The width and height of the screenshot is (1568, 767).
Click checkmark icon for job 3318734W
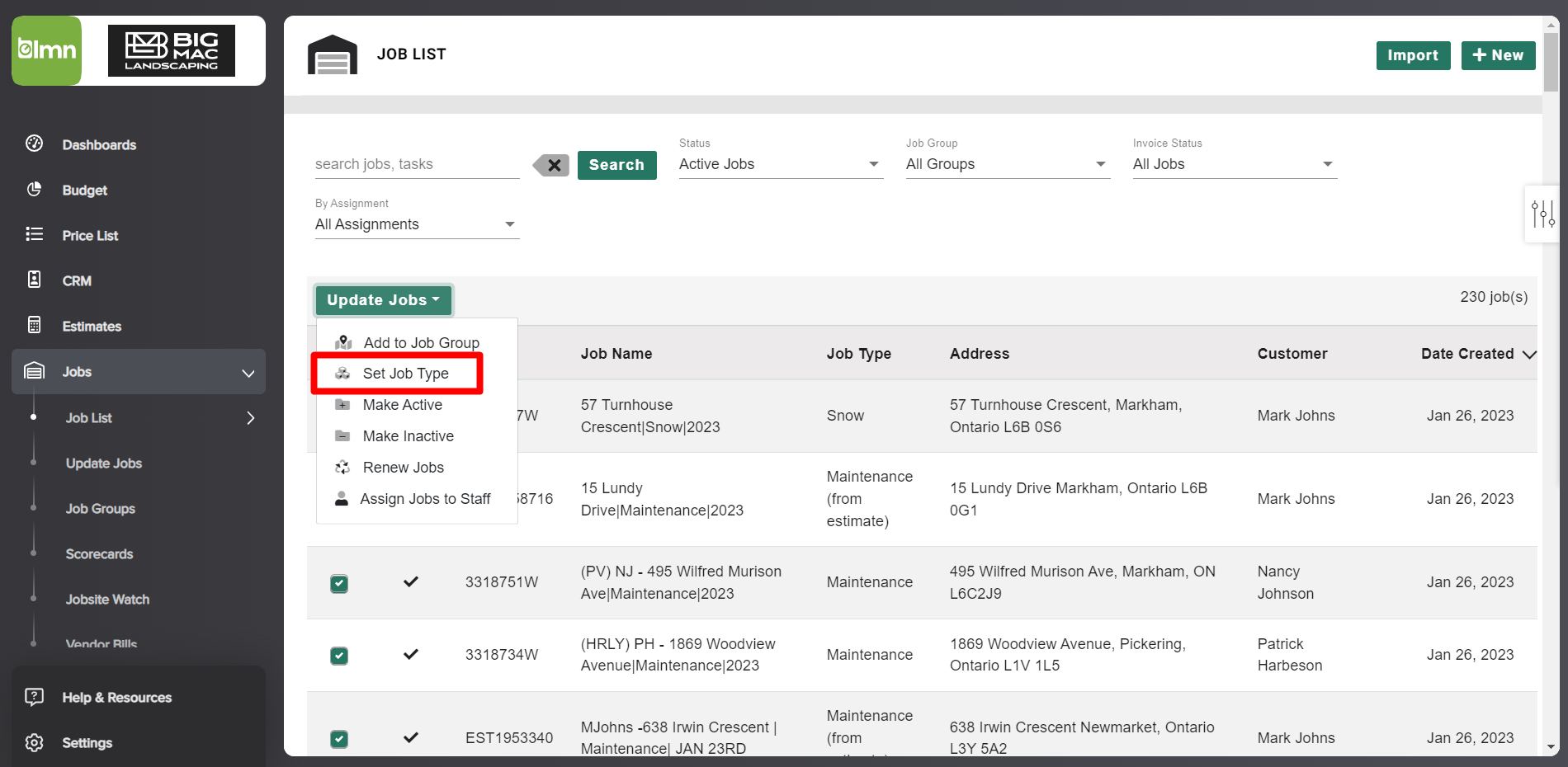click(x=410, y=654)
